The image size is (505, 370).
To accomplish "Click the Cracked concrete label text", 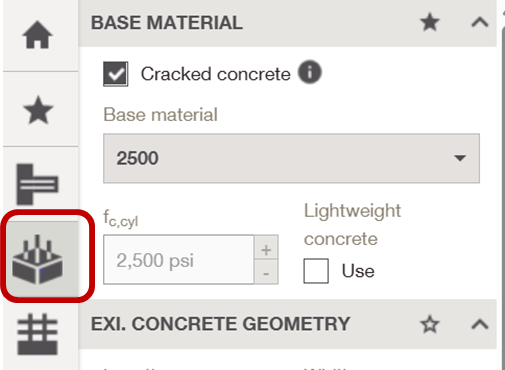I will tap(215, 74).
